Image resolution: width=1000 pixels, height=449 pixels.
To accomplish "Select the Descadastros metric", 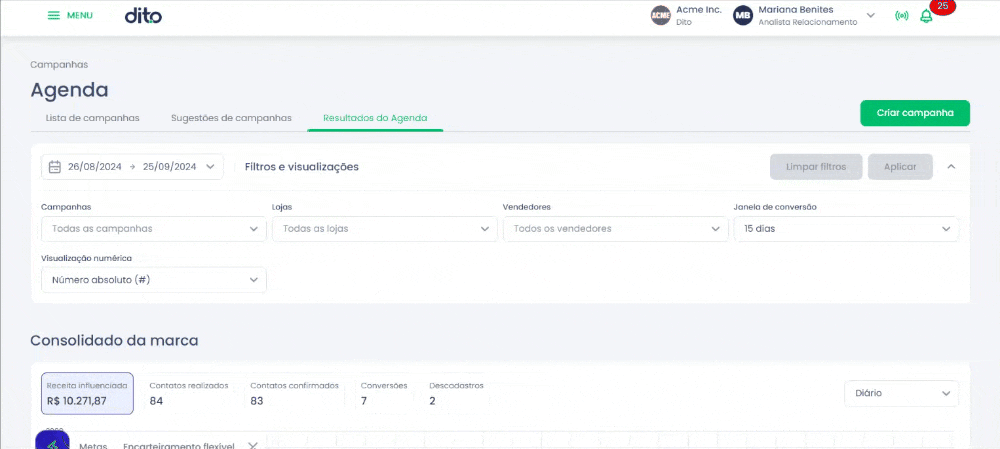I will click(457, 394).
